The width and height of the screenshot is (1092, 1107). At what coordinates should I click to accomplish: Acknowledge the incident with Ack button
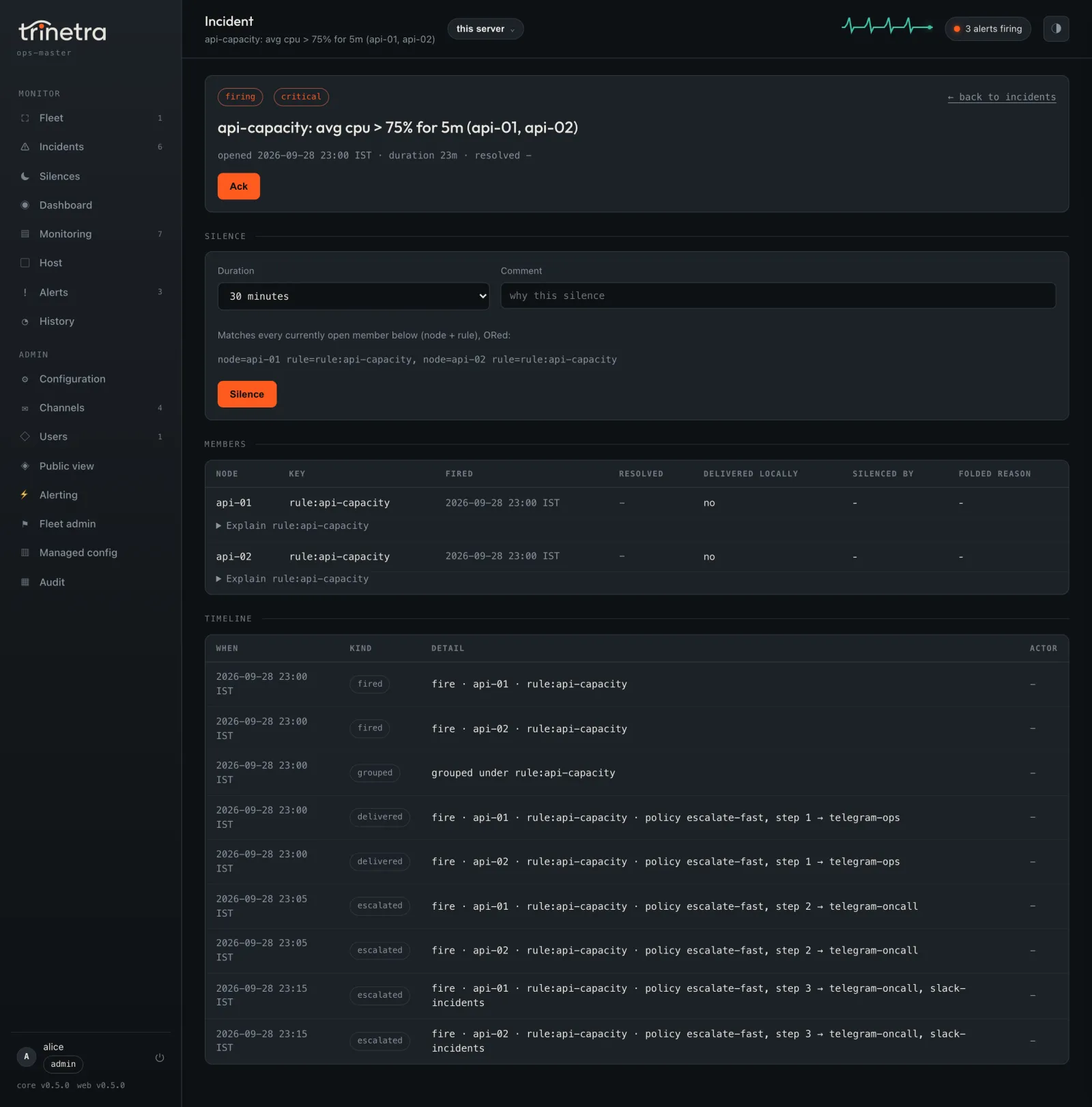coord(239,186)
